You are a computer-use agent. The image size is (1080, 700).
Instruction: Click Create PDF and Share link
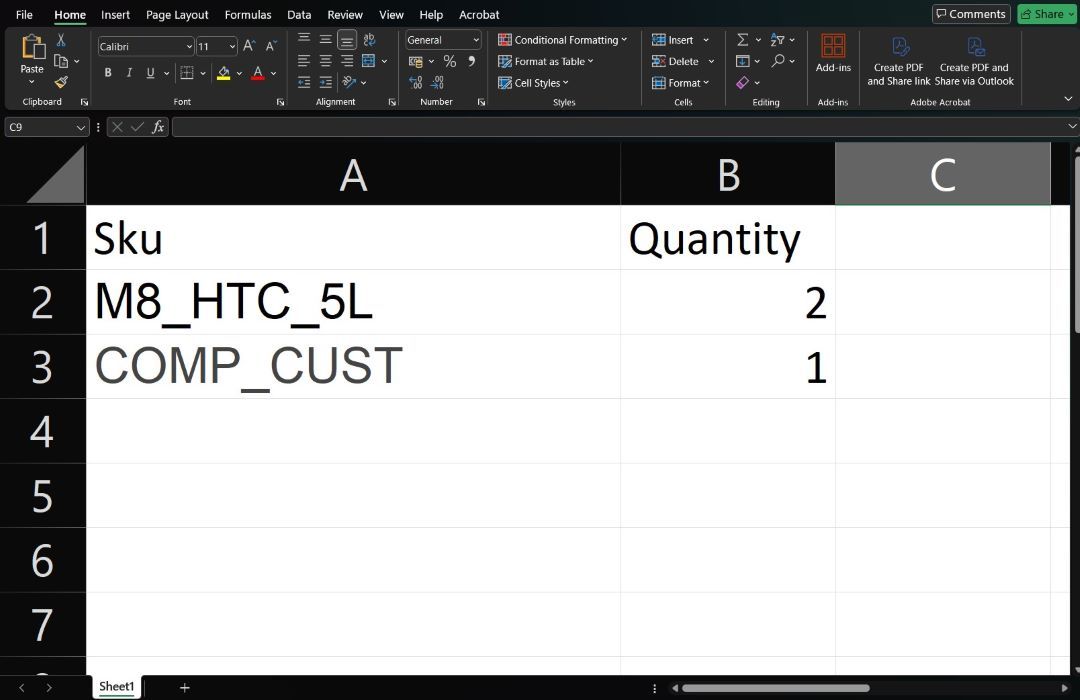click(x=899, y=61)
